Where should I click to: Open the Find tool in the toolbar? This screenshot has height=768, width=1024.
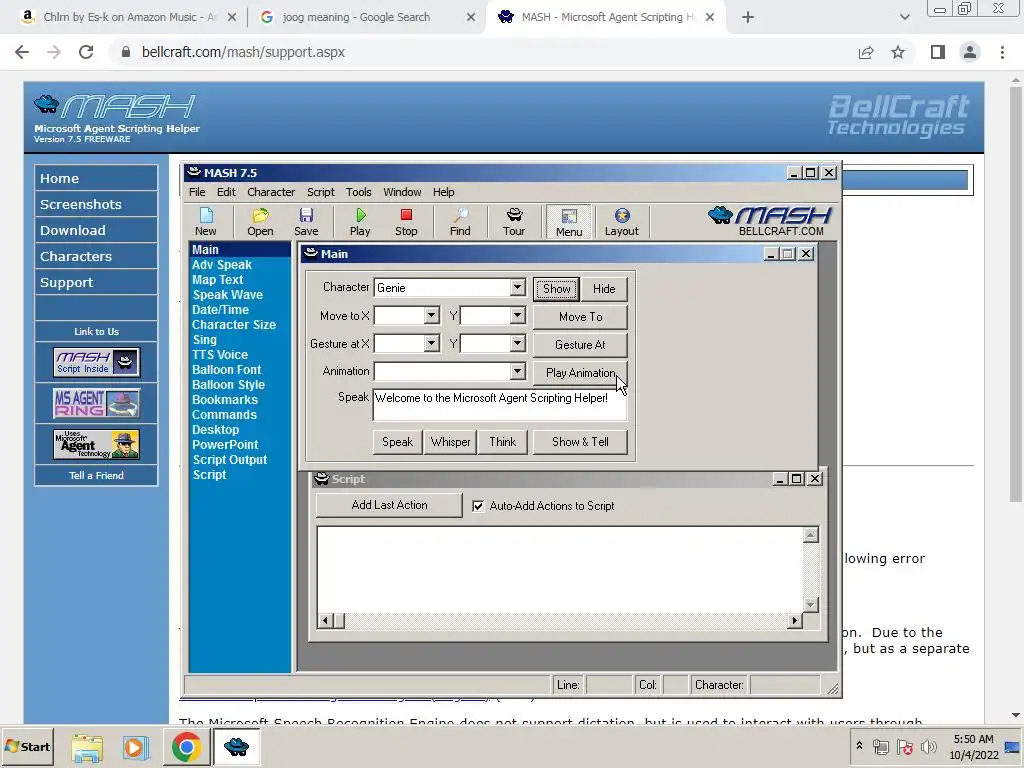coord(460,222)
